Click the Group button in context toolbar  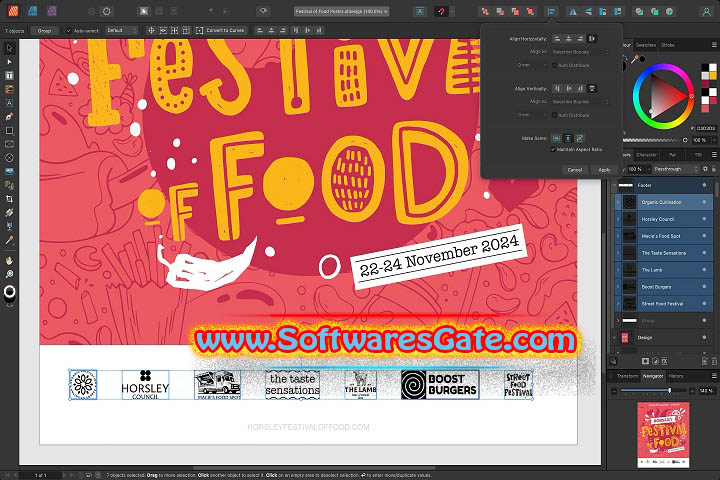coord(45,31)
